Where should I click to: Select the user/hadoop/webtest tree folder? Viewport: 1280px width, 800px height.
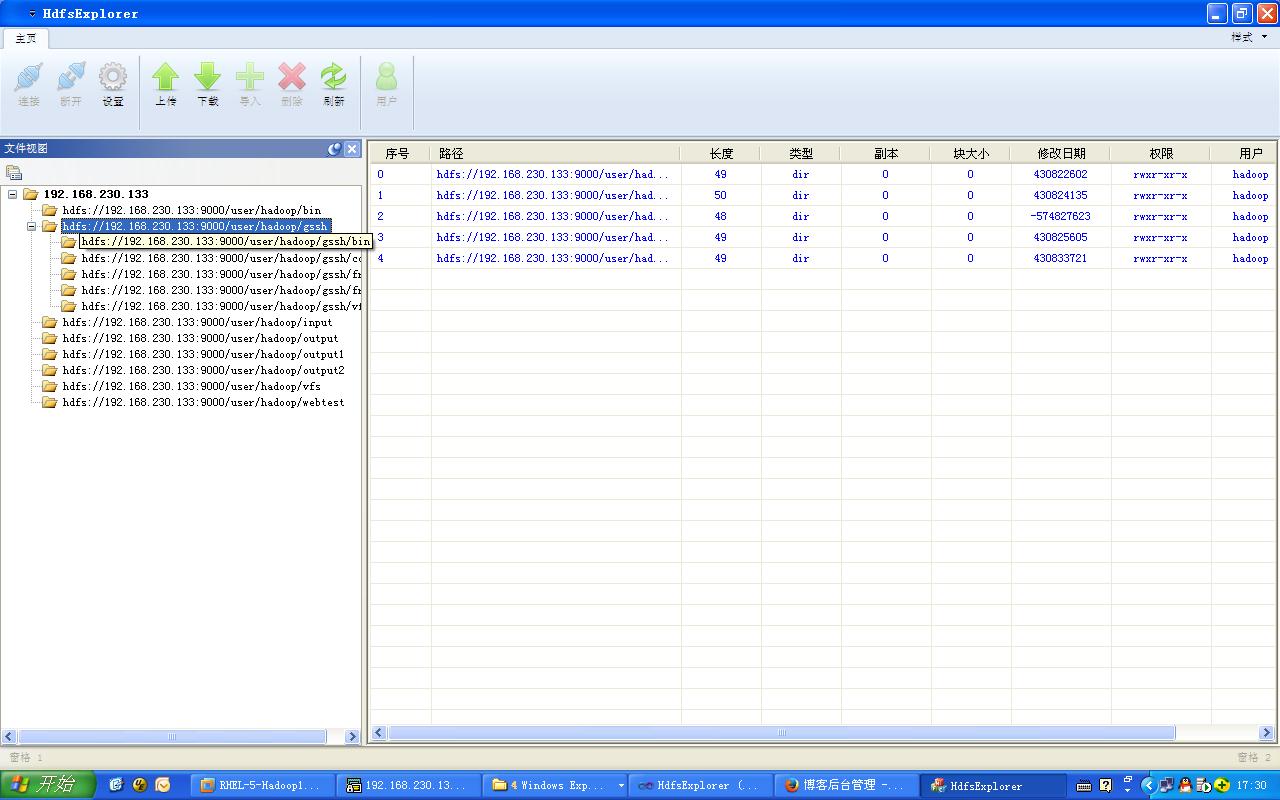coord(203,402)
